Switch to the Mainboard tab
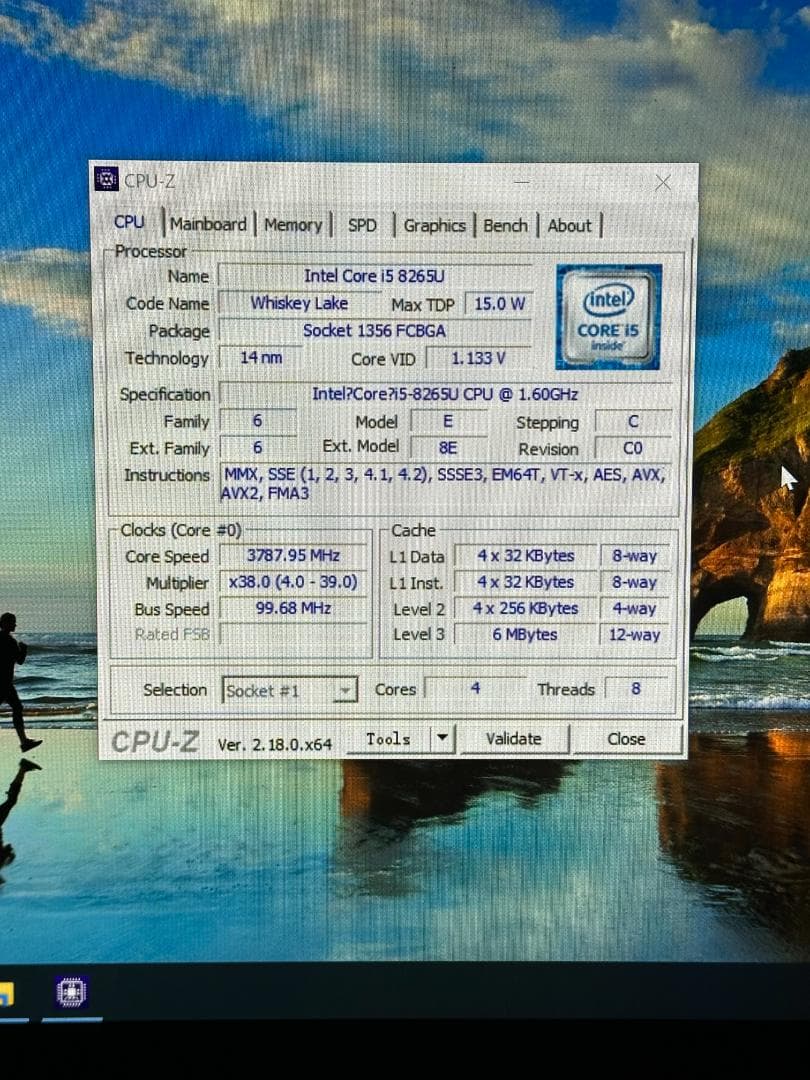Viewport: 810px width, 1080px height. tap(208, 224)
